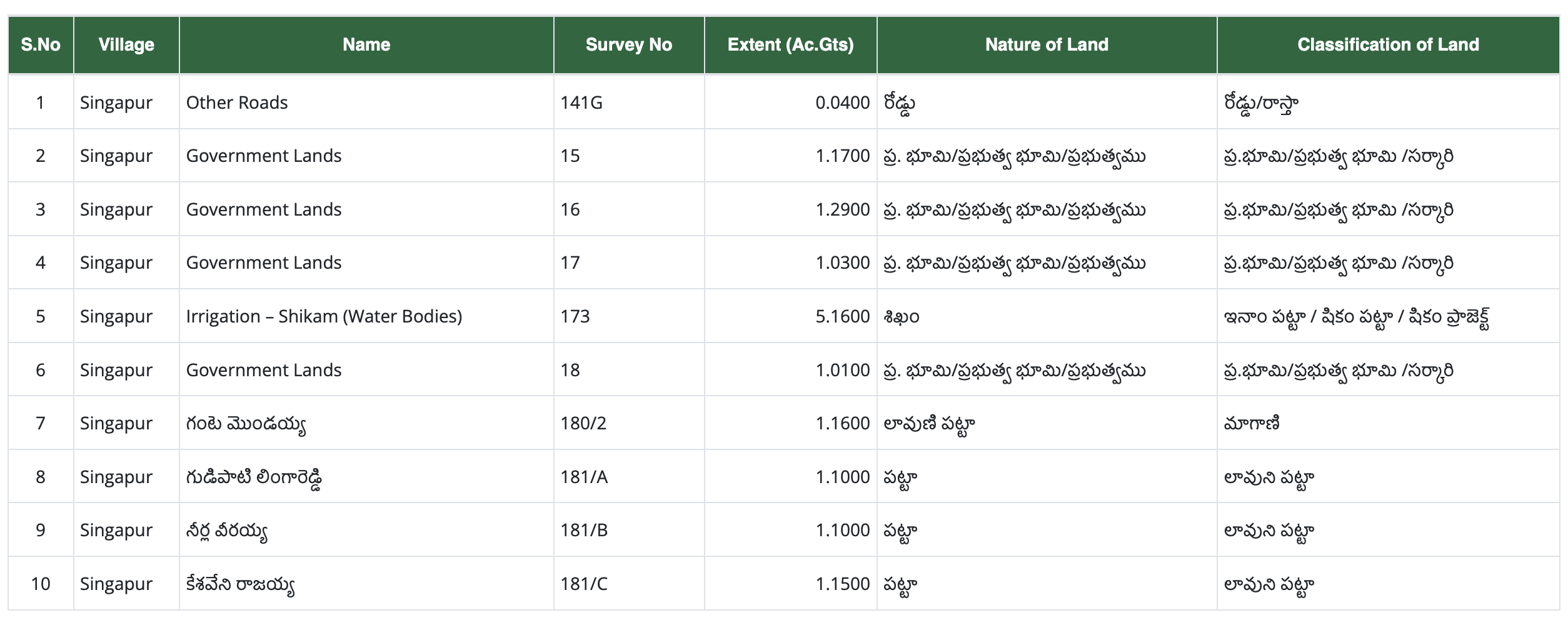Click the Extent (Ac.Gts) column header
This screenshot has height=620, width=1568.
coord(790,44)
